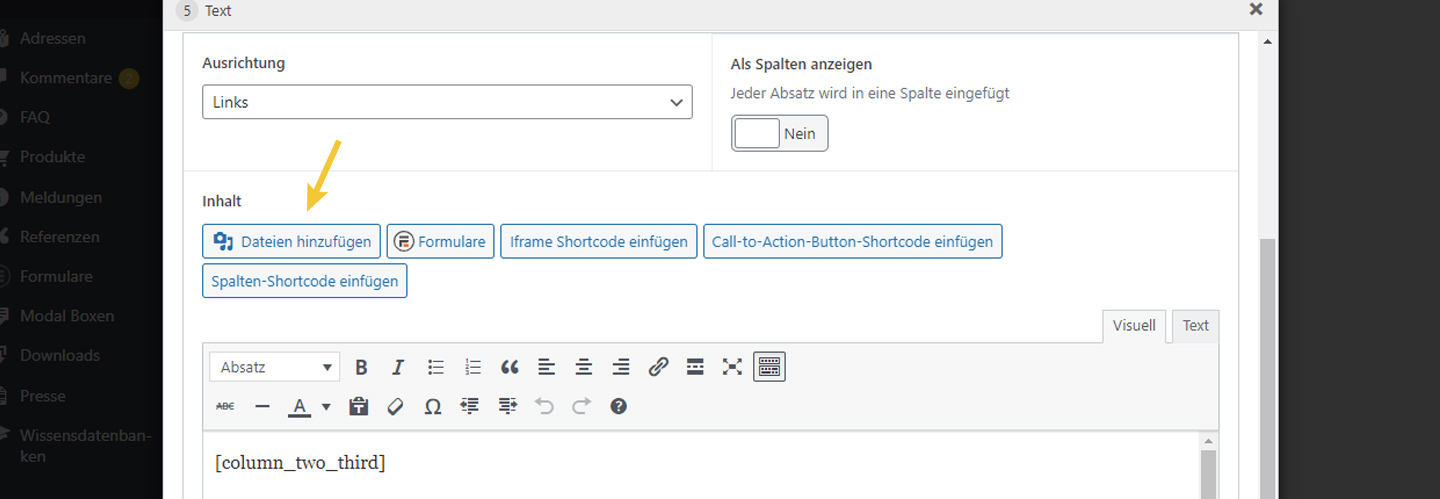The image size is (1440, 499).
Task: Apply the text color A swatch
Action: point(299,406)
